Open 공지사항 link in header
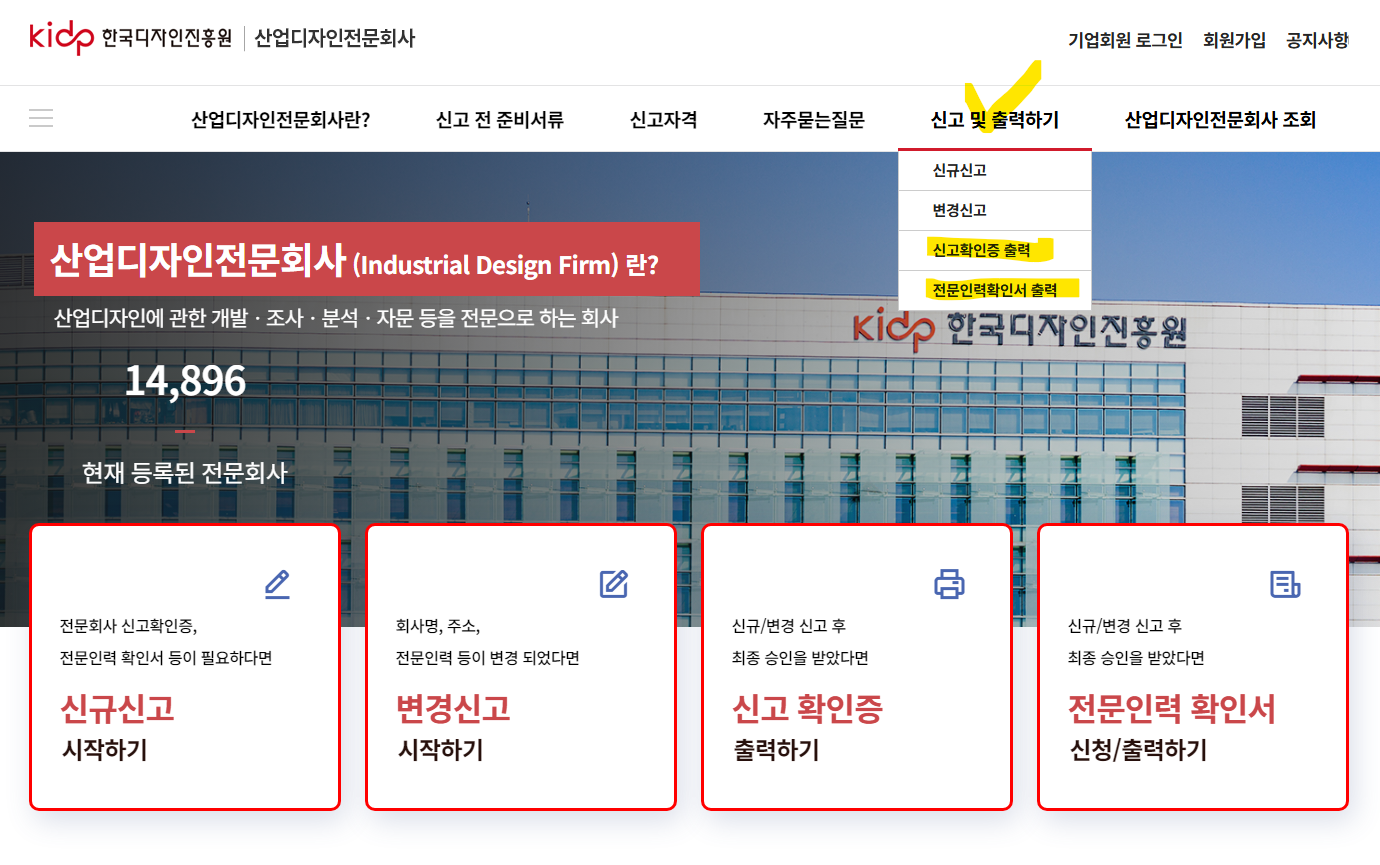The height and width of the screenshot is (865, 1380). click(x=1317, y=40)
